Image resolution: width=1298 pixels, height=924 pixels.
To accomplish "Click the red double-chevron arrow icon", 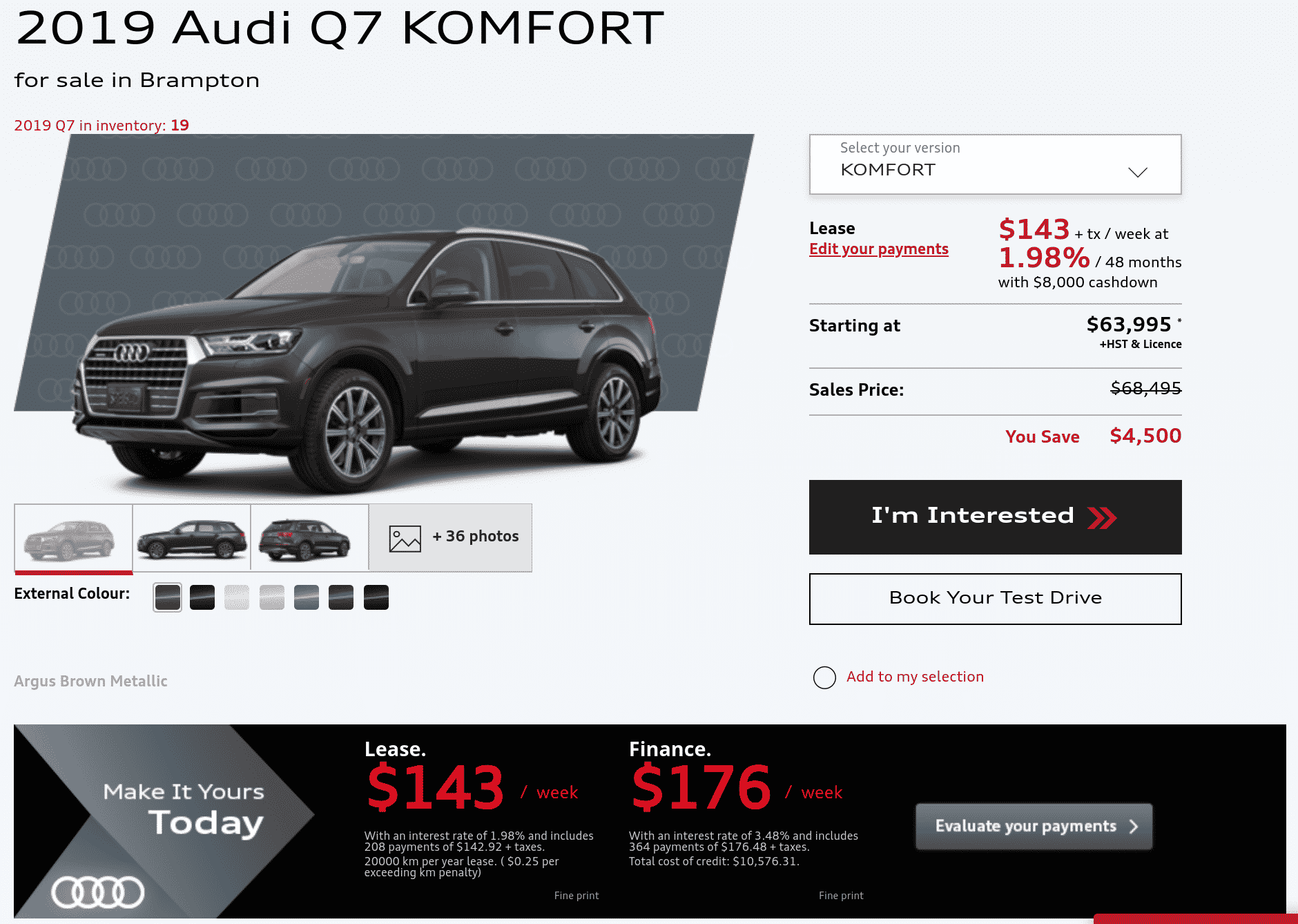I will [x=1102, y=517].
